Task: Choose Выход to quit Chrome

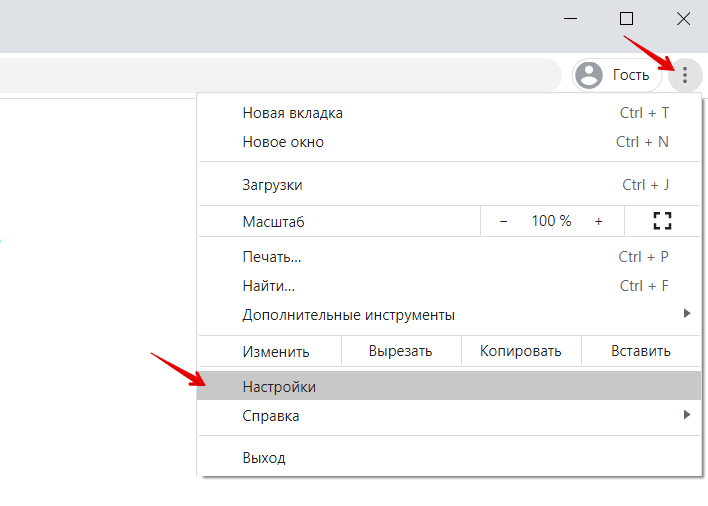Action: pos(263,458)
